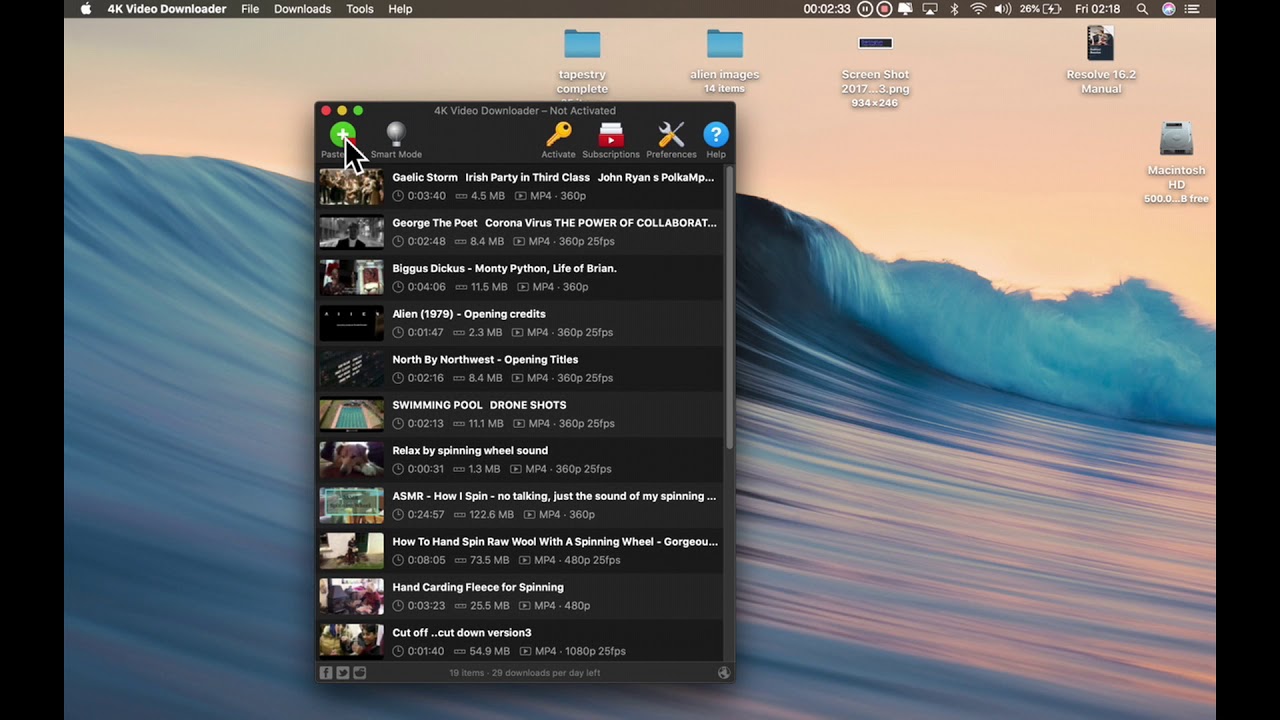The height and width of the screenshot is (720, 1280).
Task: Click the 73.5 MB size value
Action: (489, 560)
